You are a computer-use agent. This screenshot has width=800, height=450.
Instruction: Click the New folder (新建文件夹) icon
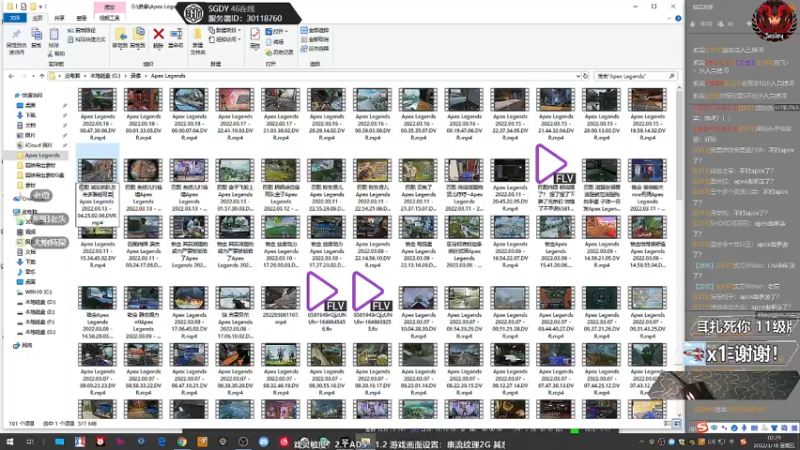pos(198,41)
